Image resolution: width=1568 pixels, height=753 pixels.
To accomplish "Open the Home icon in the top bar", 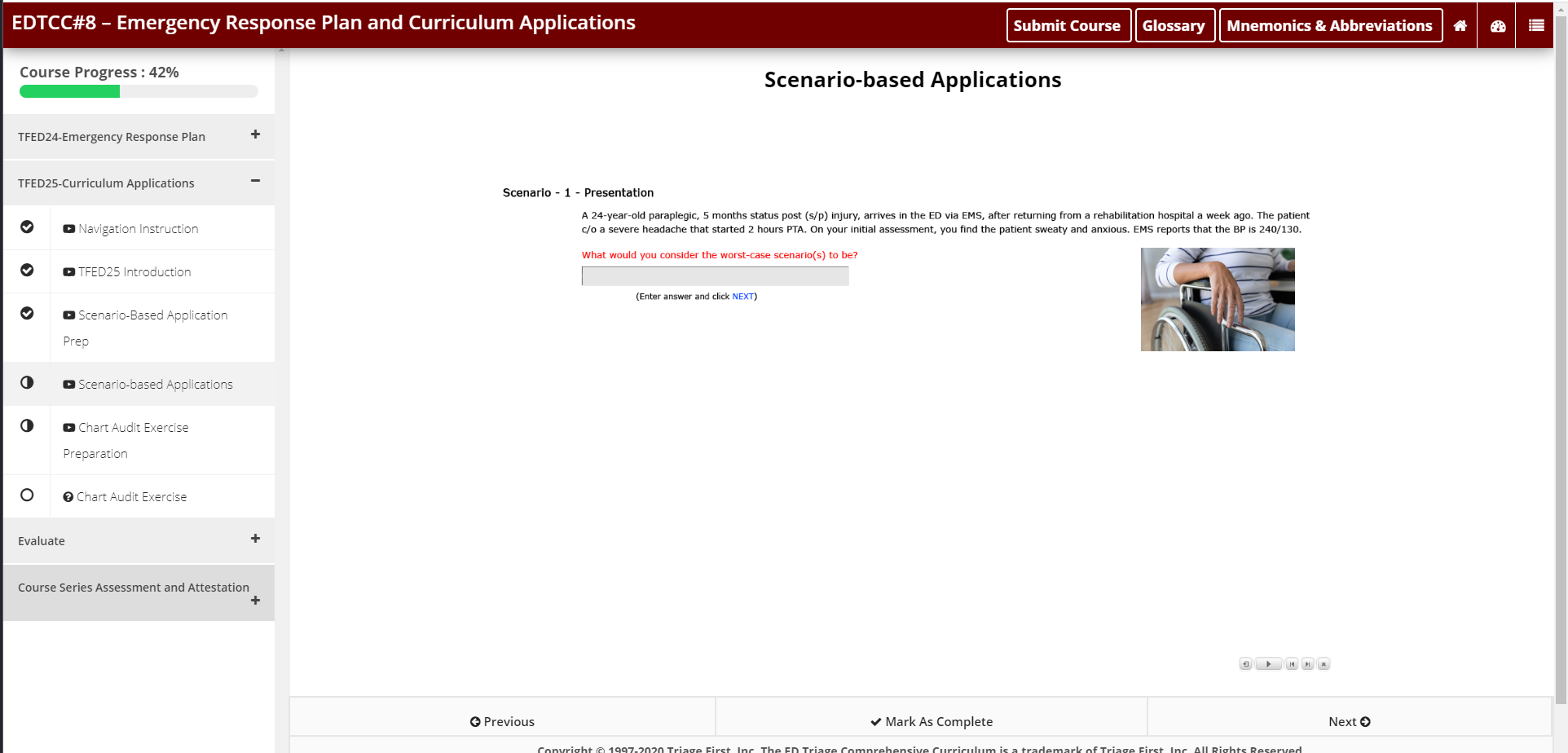I will tap(1460, 25).
